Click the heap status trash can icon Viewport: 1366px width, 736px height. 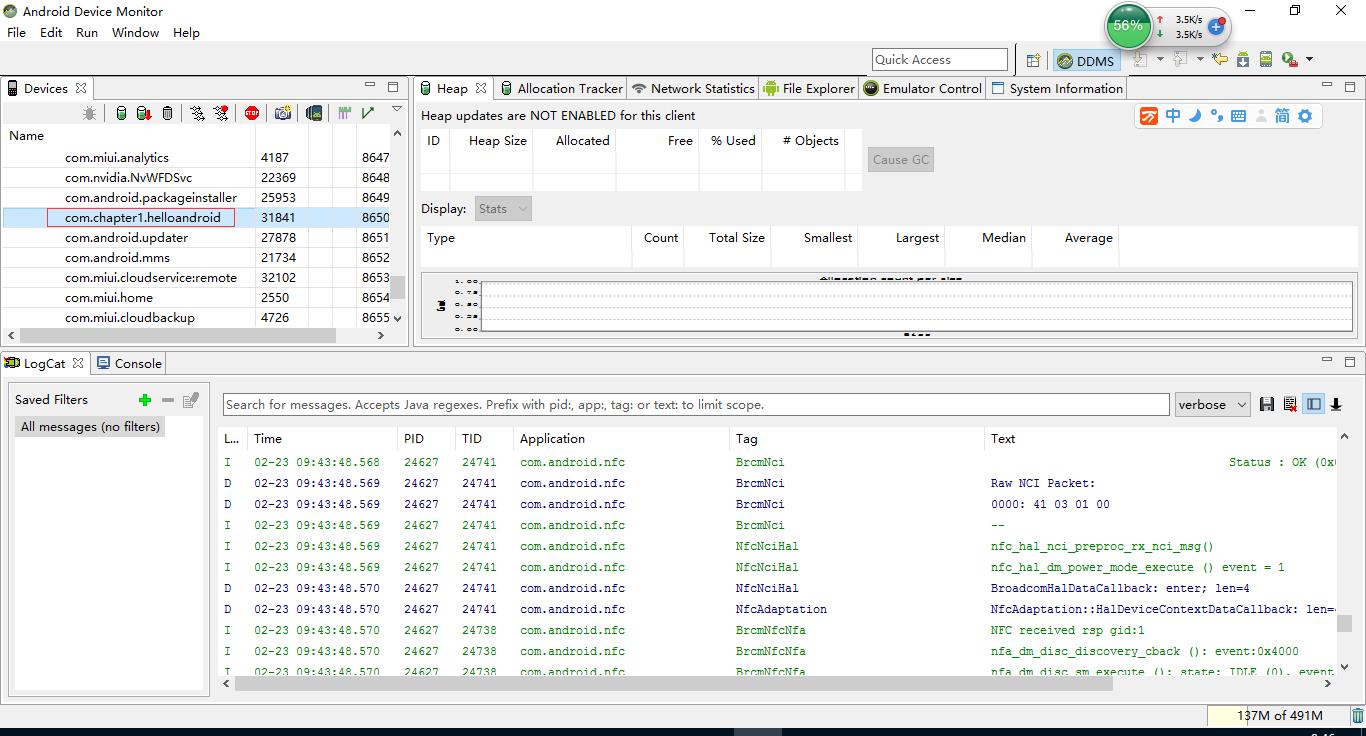pyautogui.click(x=1357, y=715)
